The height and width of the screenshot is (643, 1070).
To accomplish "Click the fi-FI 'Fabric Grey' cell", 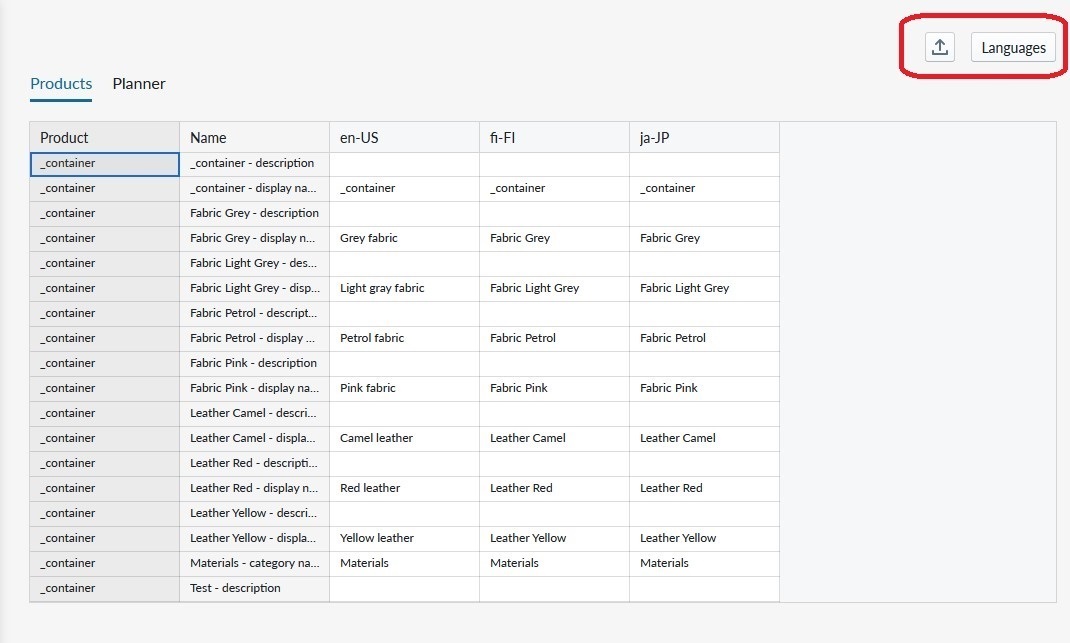I will click(x=555, y=239).
